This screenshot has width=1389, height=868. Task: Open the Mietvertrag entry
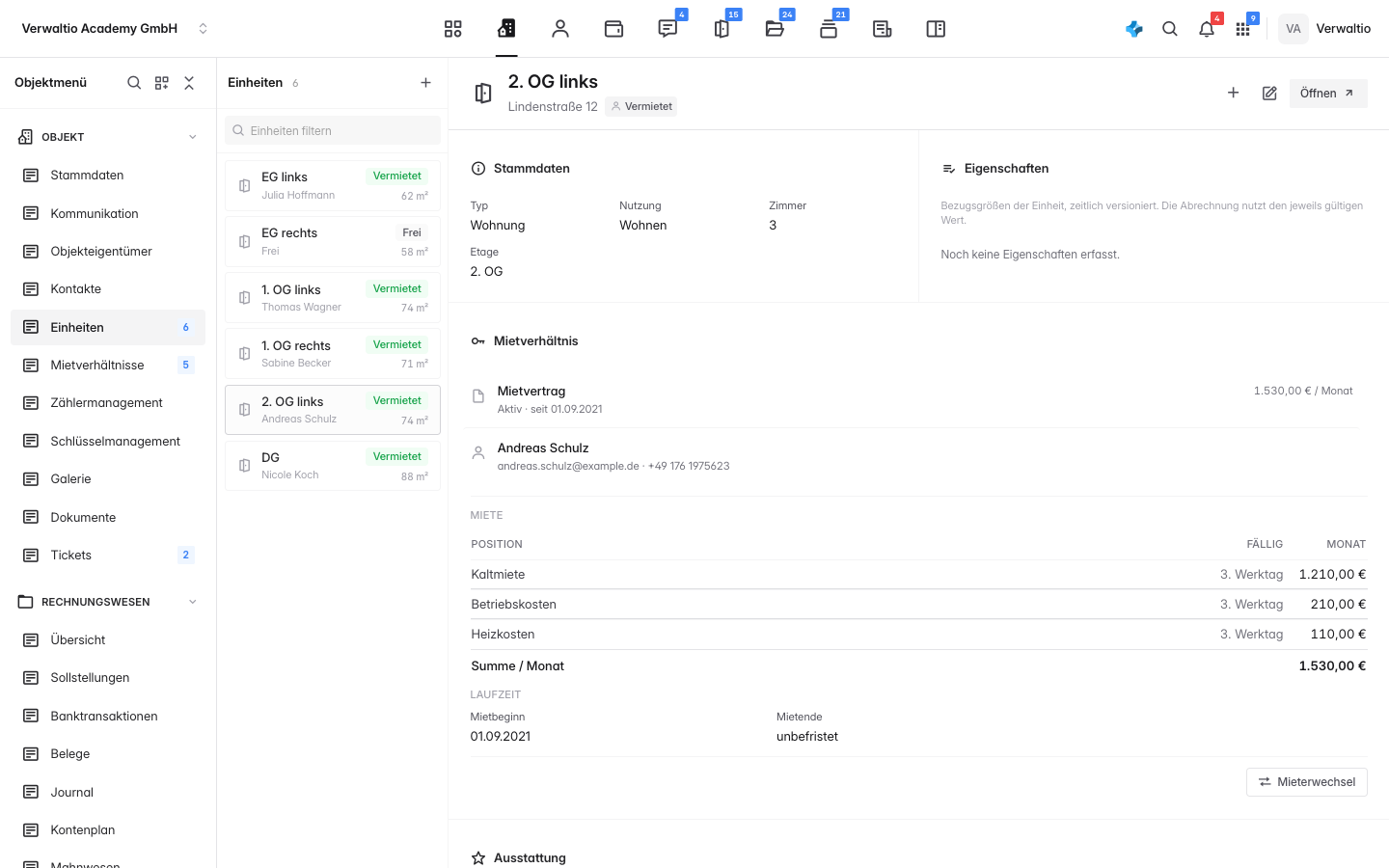point(912,399)
